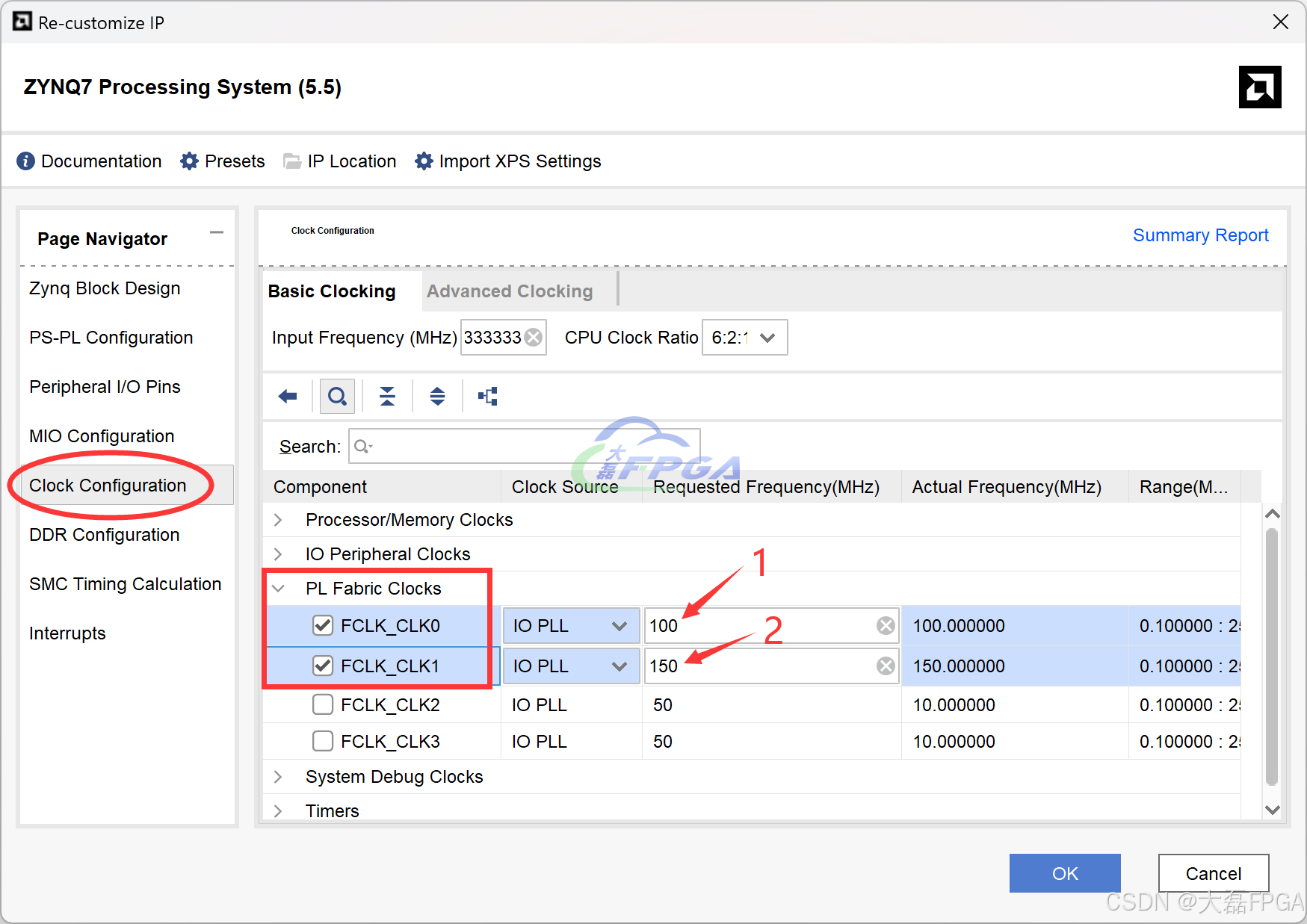The width and height of the screenshot is (1307, 924).
Task: Switch to Basic Clocking tab
Action: point(332,291)
